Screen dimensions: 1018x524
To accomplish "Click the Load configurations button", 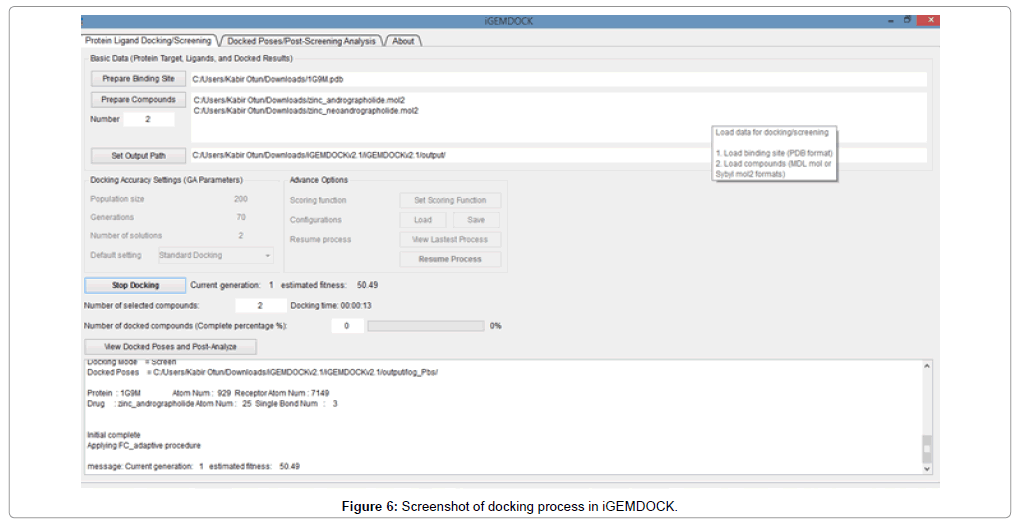I will (423, 220).
